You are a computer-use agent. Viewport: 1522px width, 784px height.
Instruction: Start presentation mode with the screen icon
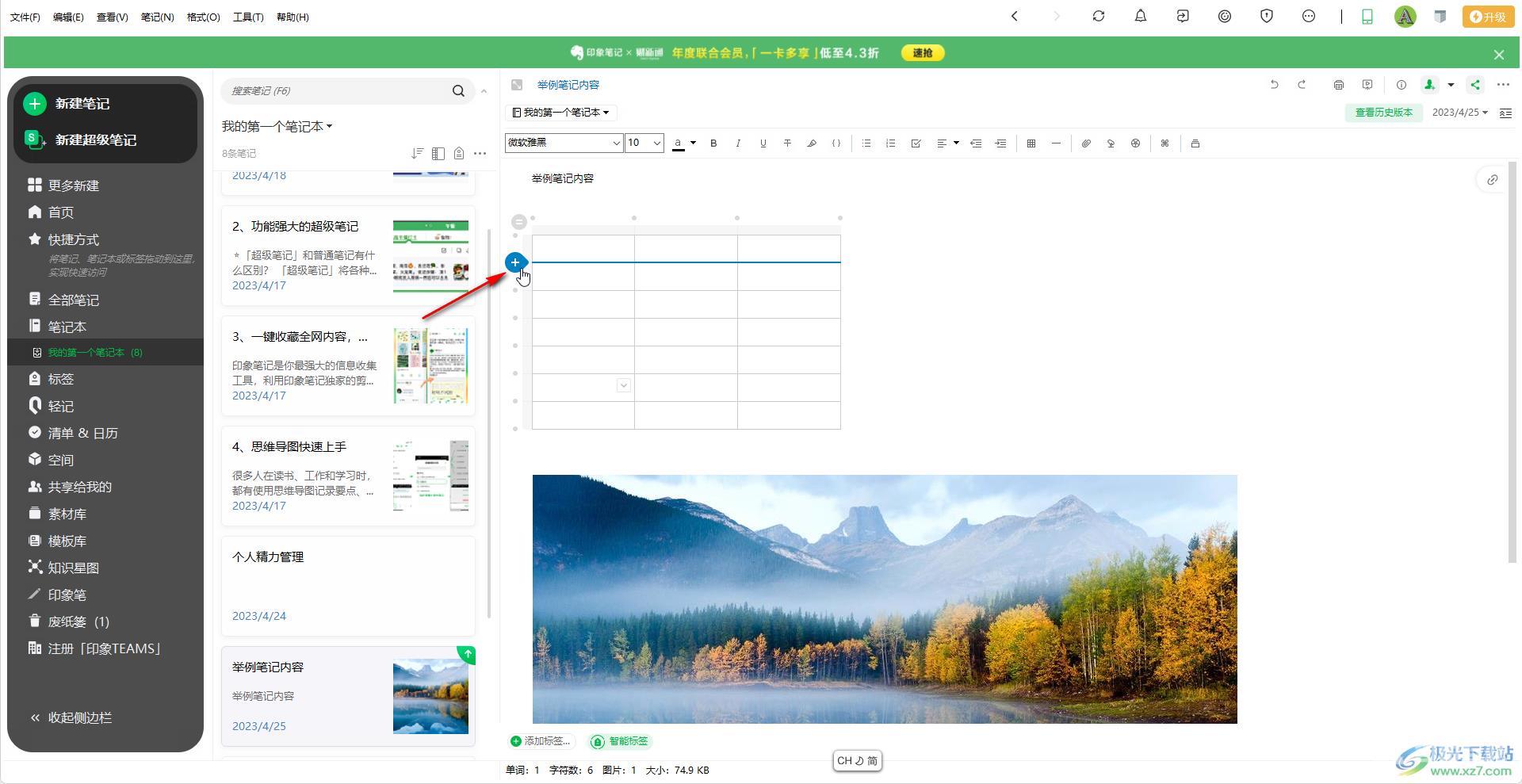coord(1367,85)
